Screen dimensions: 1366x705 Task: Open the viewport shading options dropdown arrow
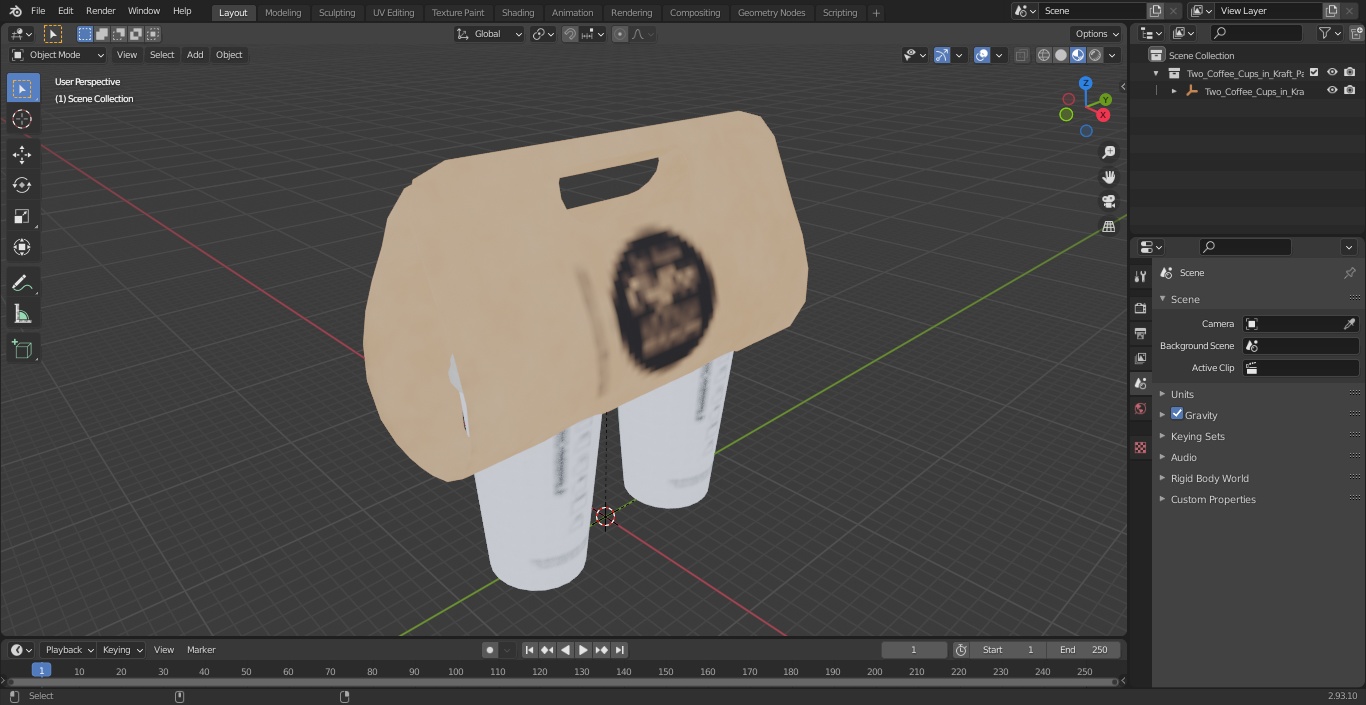pos(1112,55)
